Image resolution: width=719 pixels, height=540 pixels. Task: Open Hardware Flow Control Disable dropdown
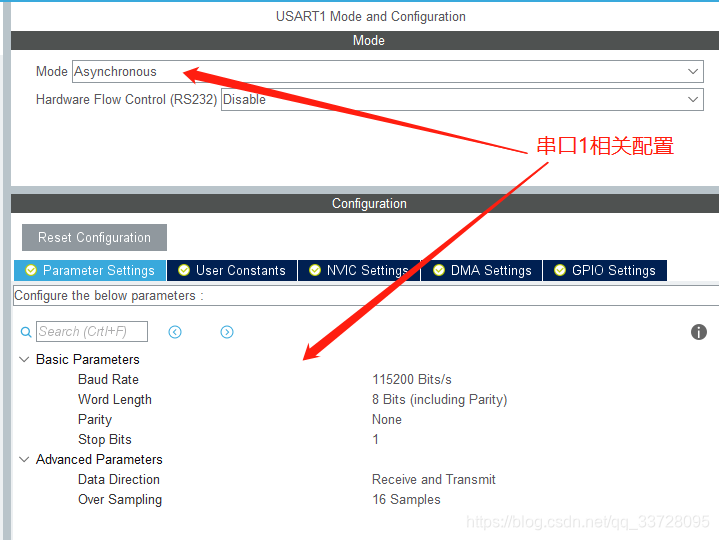click(x=462, y=99)
